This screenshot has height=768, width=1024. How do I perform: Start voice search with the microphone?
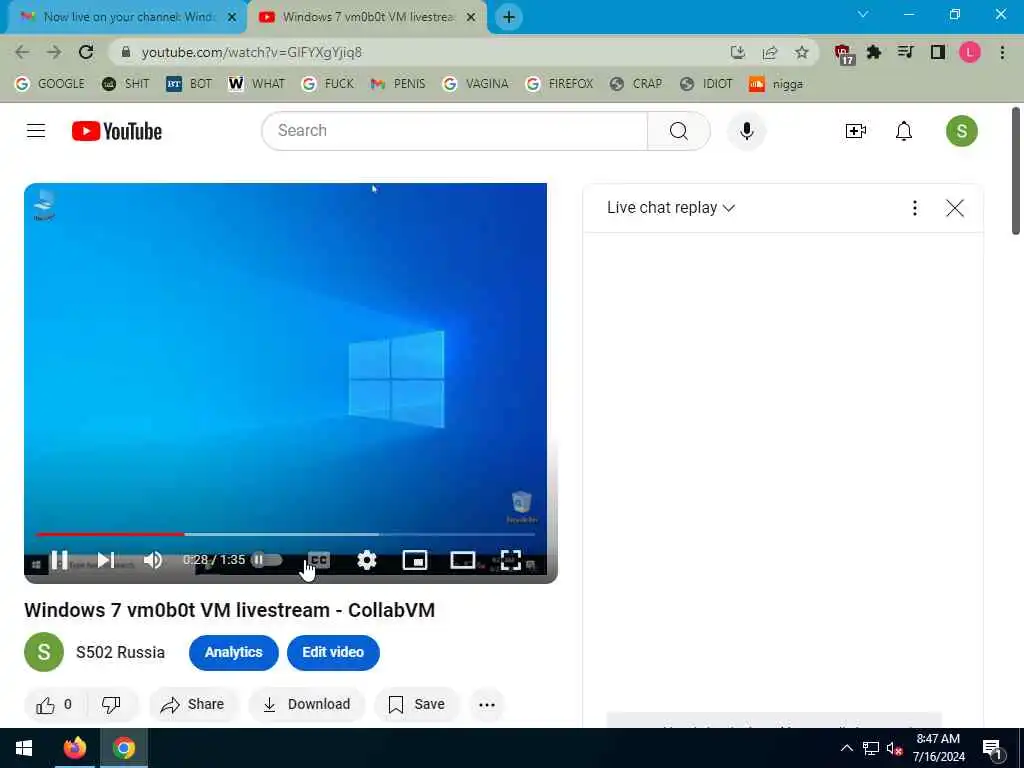coord(746,131)
